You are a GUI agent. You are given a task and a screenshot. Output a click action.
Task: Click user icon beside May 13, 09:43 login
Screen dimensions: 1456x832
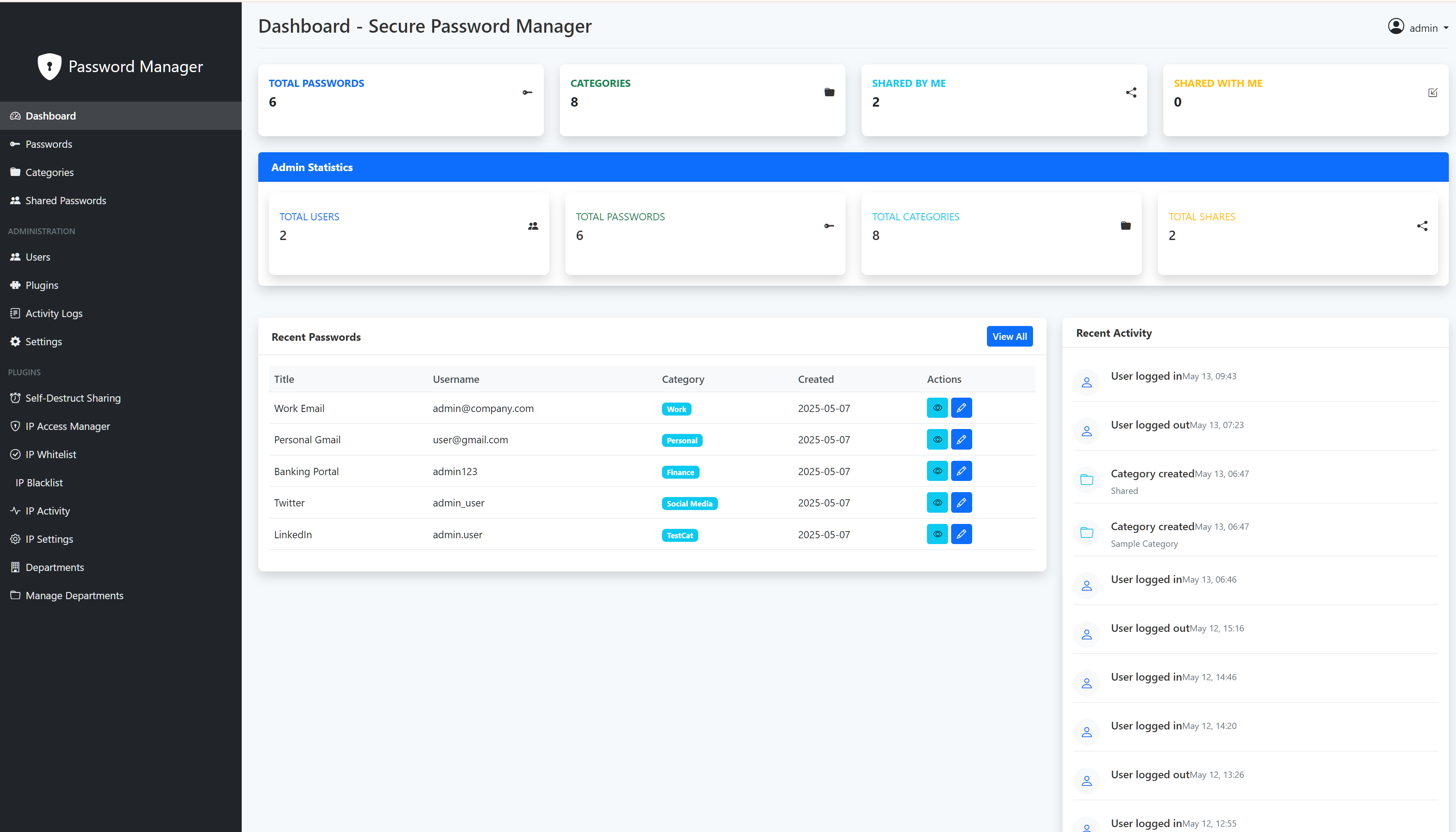[x=1087, y=382]
